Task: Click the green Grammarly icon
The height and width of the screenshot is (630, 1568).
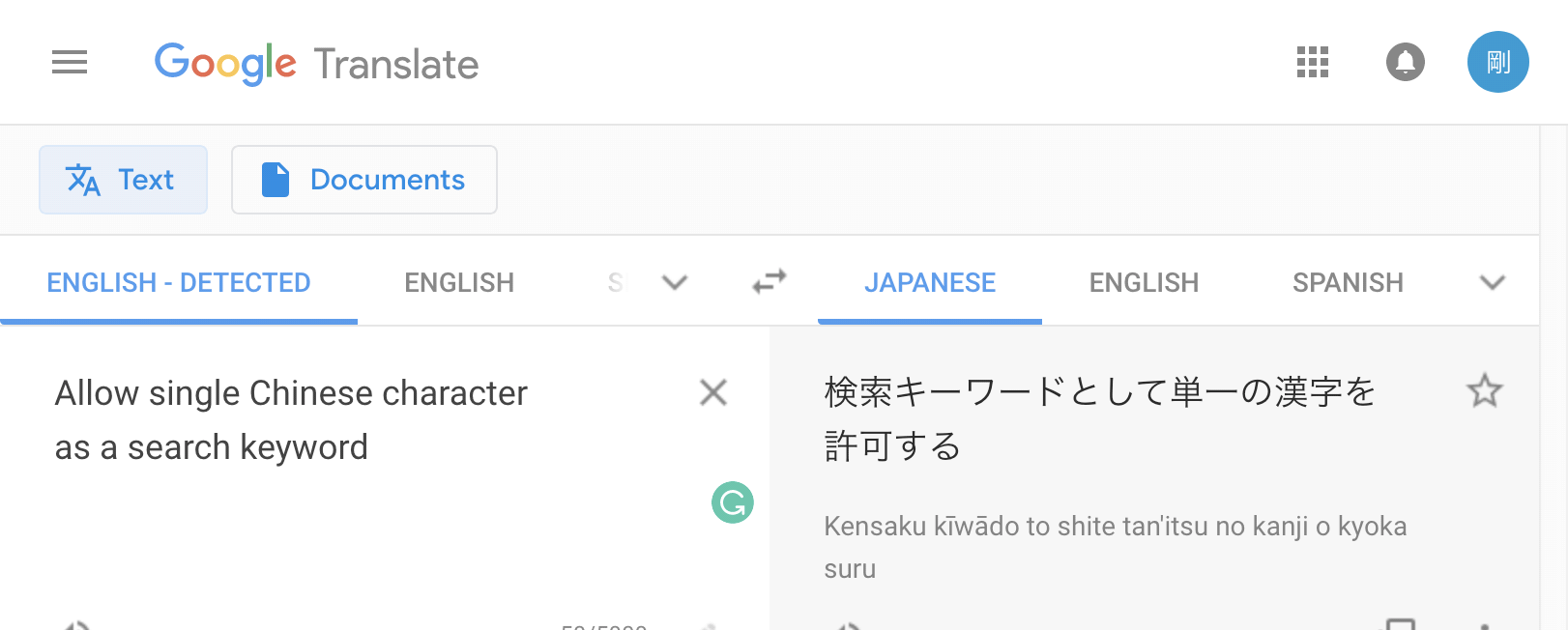Action: [733, 502]
